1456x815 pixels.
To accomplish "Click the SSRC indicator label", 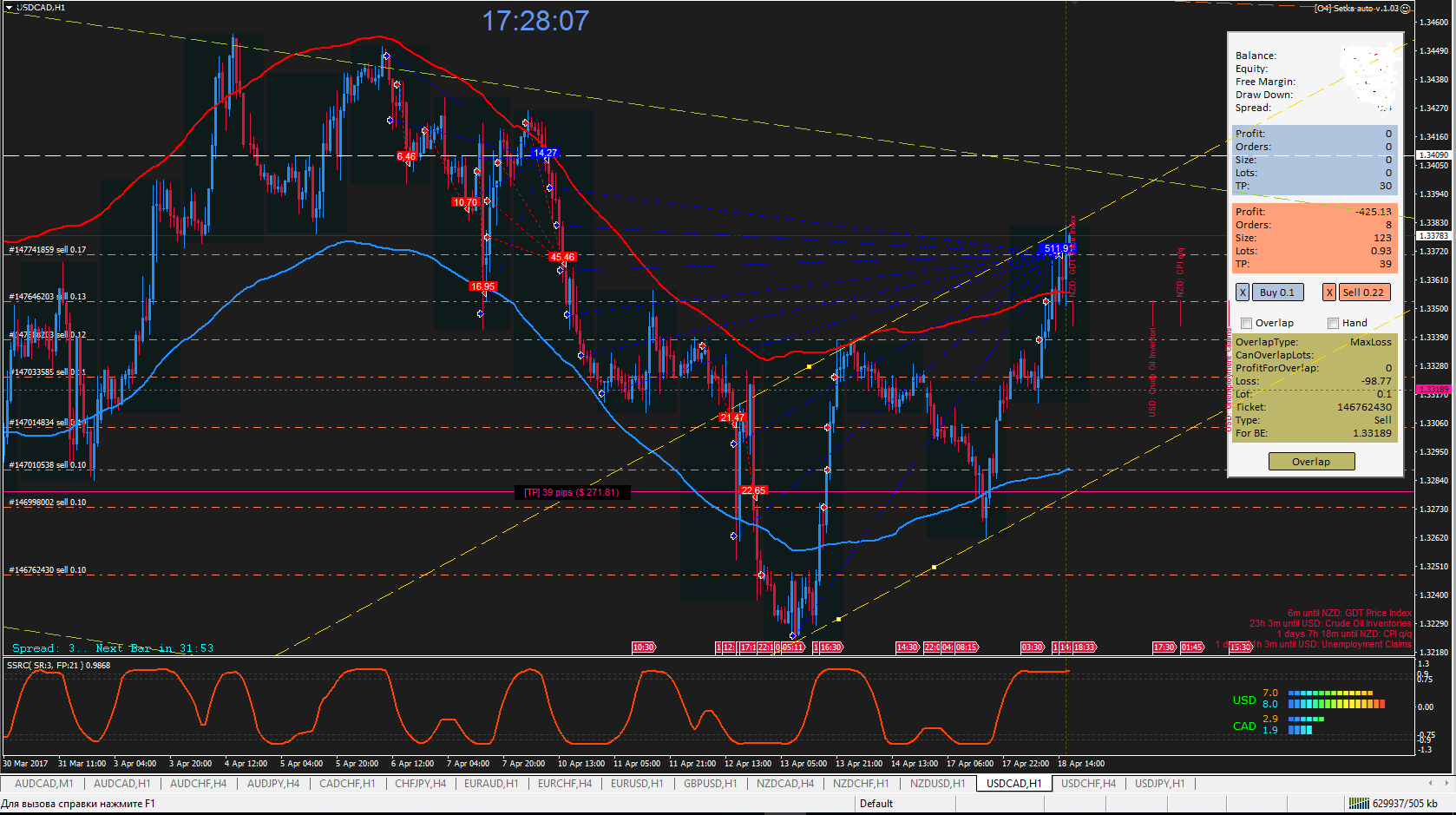I will pyautogui.click(x=59, y=666).
